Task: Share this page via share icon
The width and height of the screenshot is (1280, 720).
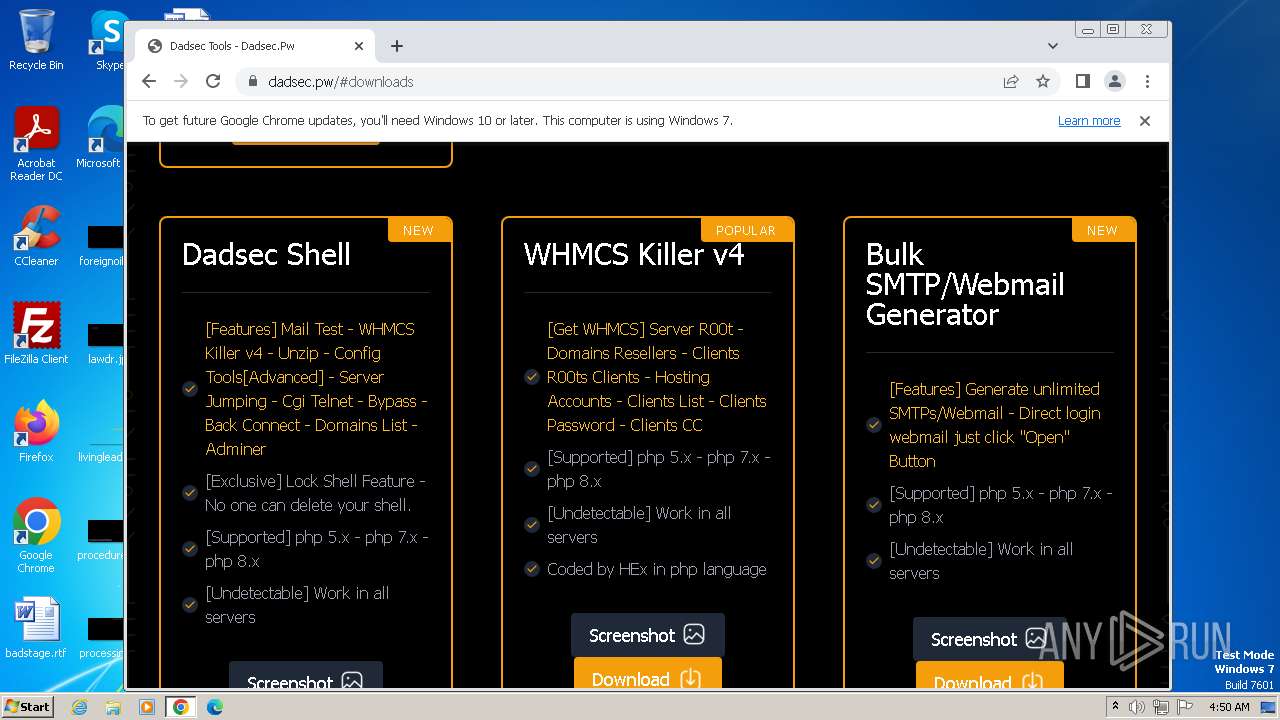Action: point(1011,82)
